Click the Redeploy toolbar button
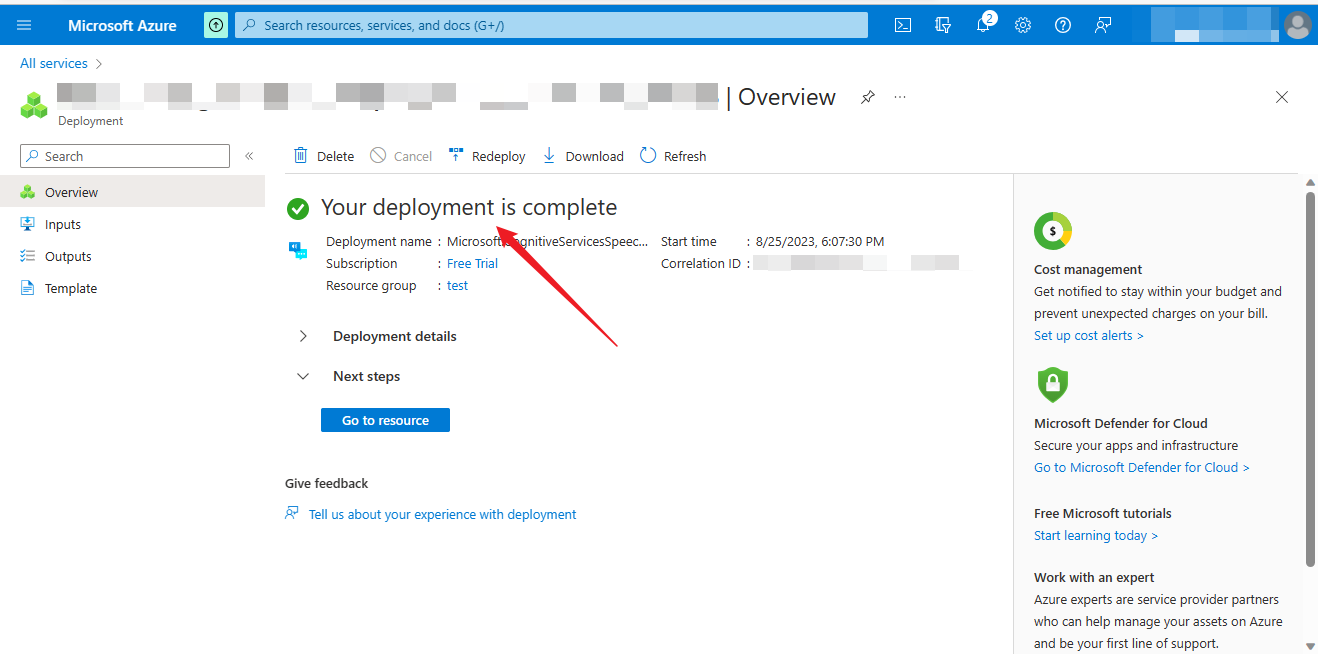Image resolution: width=1318 pixels, height=654 pixels. pos(487,156)
